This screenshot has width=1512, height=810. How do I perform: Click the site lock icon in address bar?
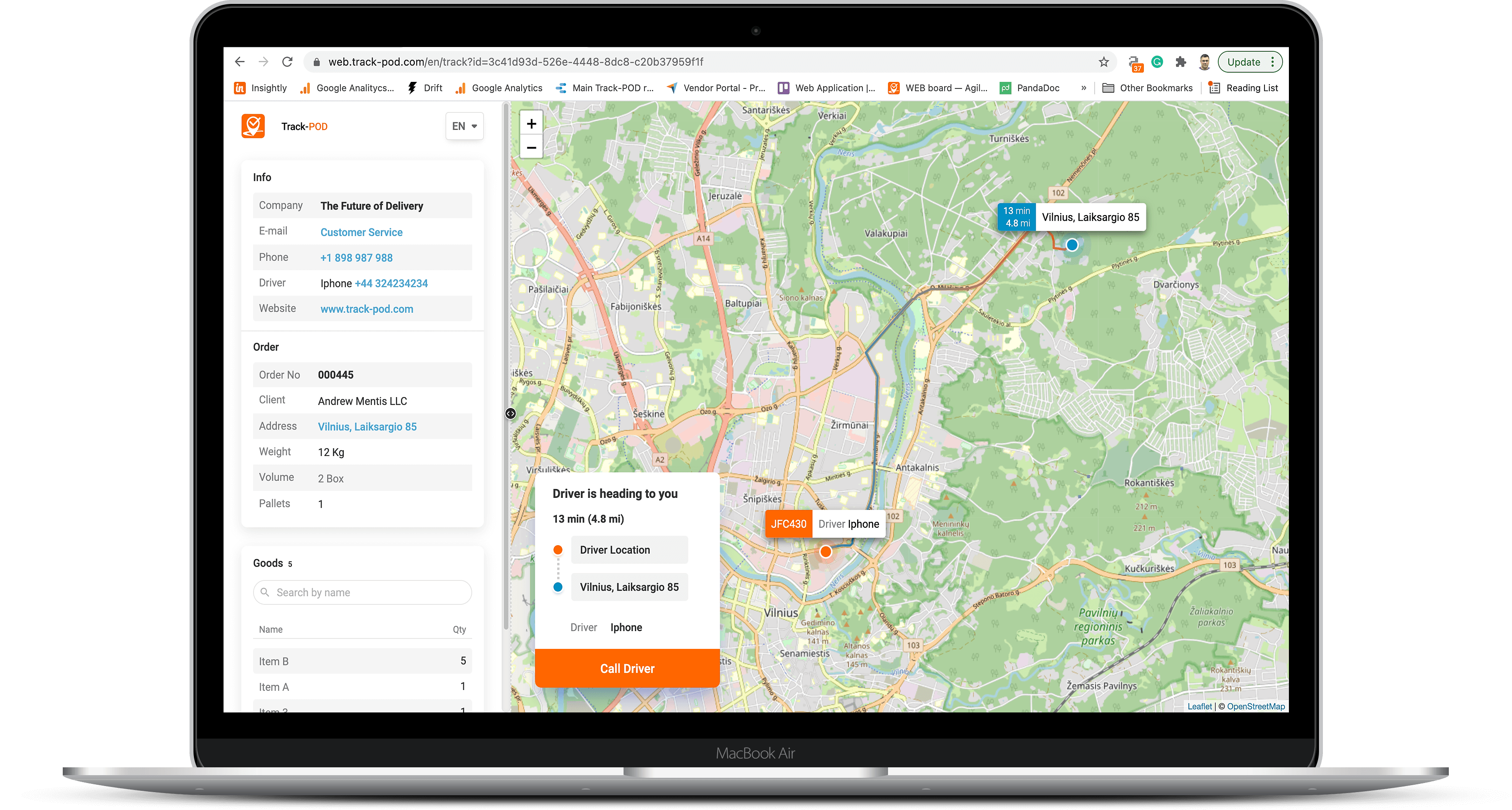pyautogui.click(x=316, y=61)
